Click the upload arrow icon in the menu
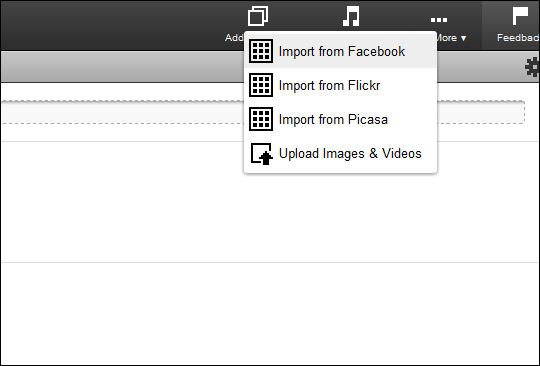Viewport: 540px width, 366px height. point(261,154)
